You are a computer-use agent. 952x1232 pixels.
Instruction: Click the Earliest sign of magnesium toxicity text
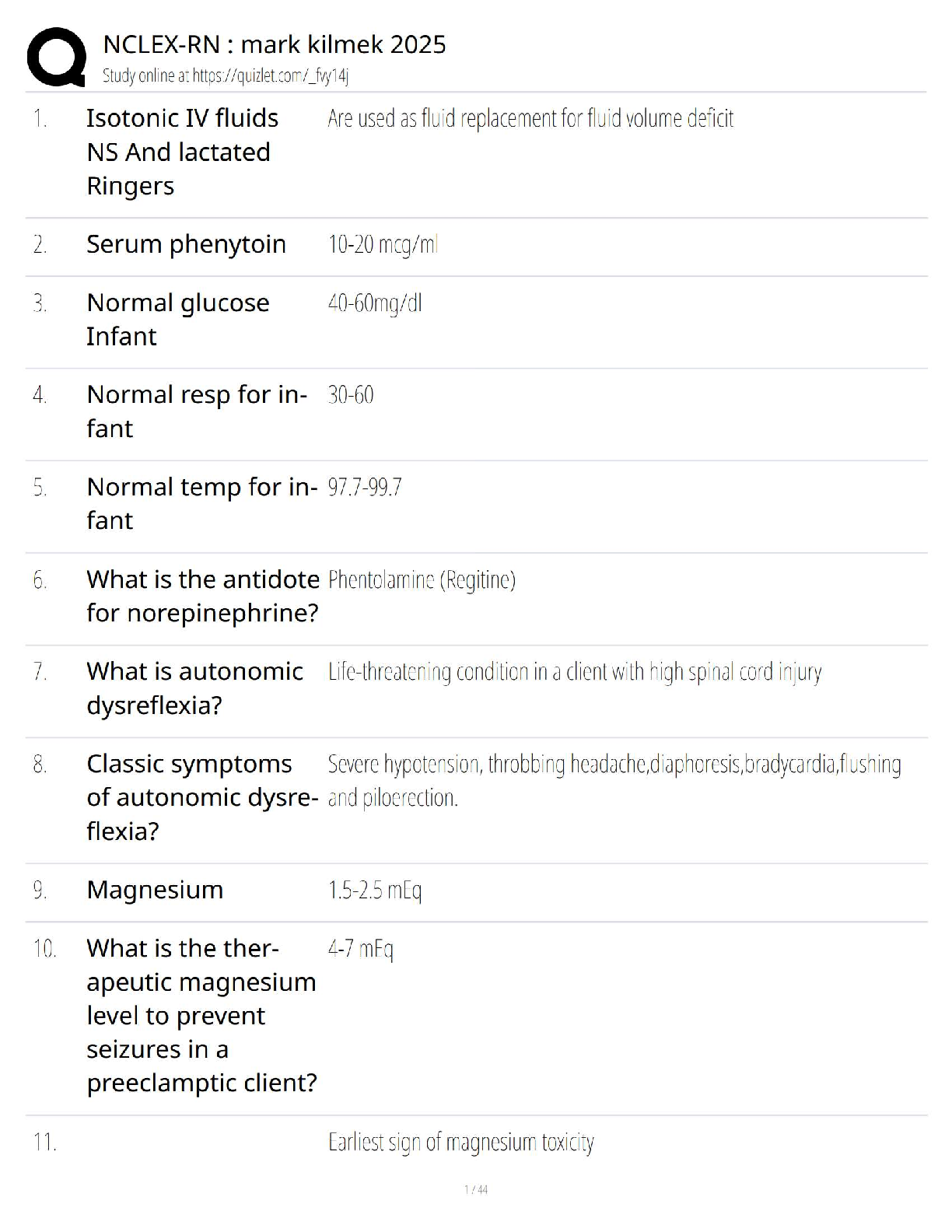point(460,1143)
